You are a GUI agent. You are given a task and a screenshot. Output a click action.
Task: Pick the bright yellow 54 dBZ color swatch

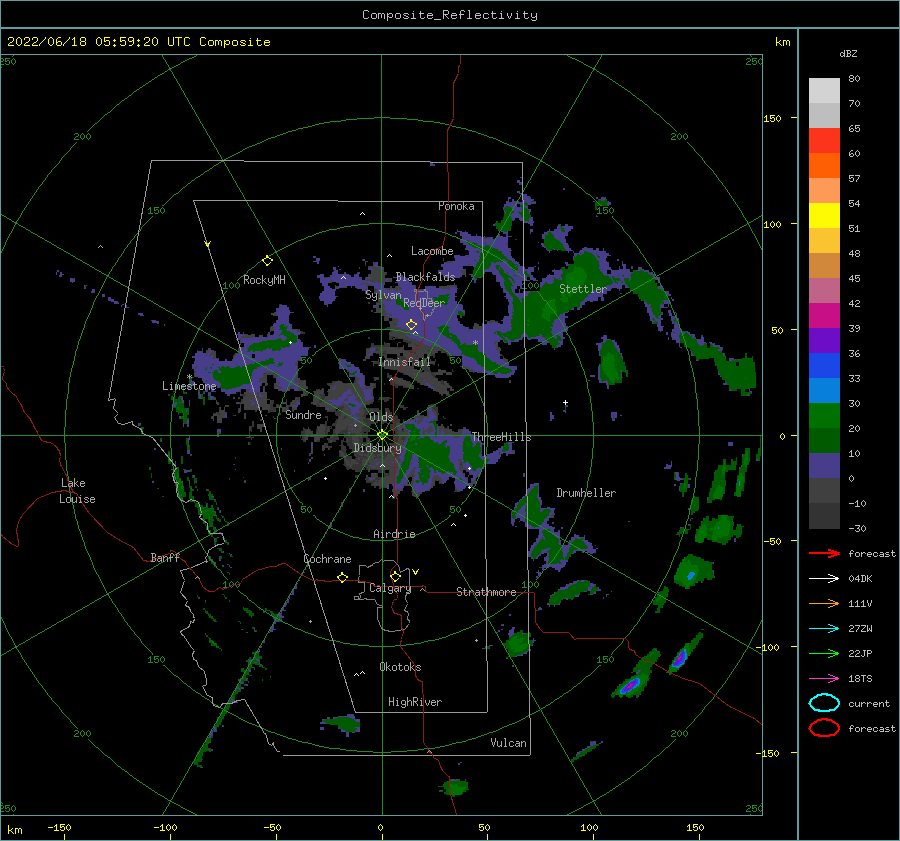point(824,215)
